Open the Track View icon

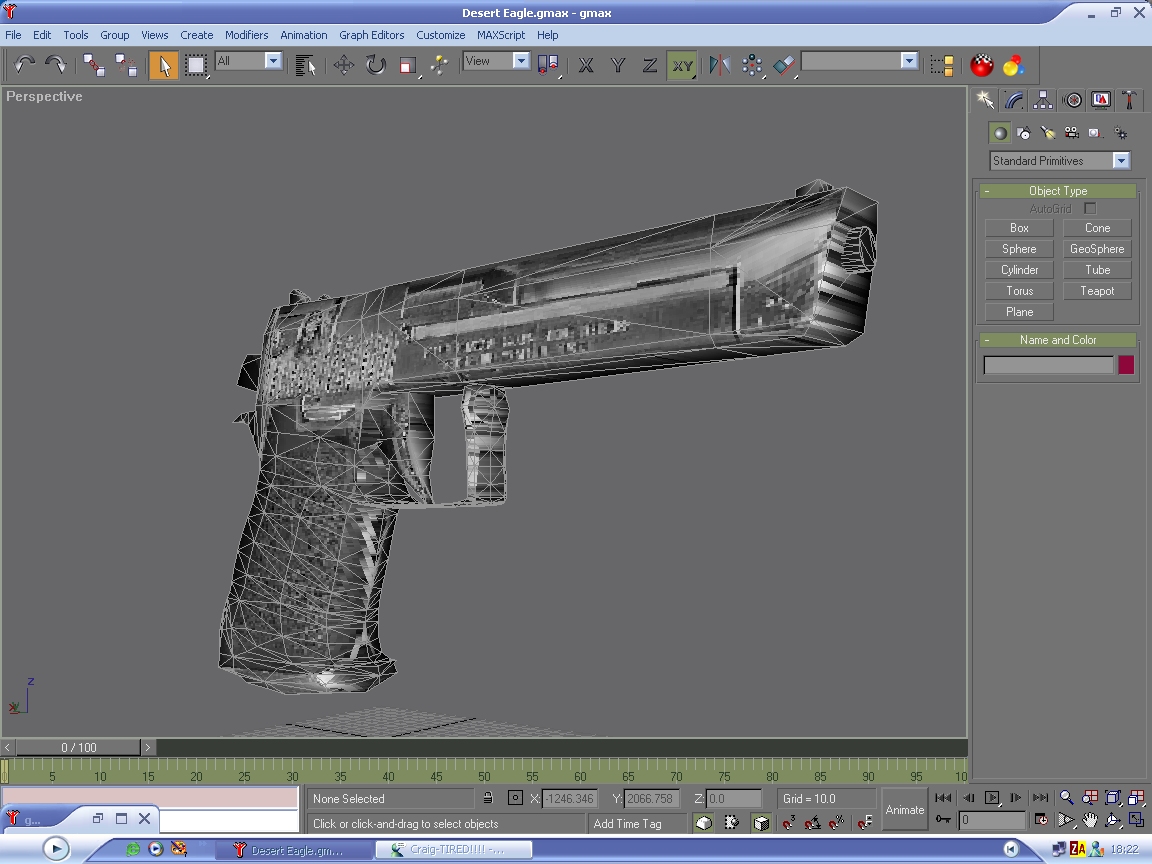(x=942, y=65)
